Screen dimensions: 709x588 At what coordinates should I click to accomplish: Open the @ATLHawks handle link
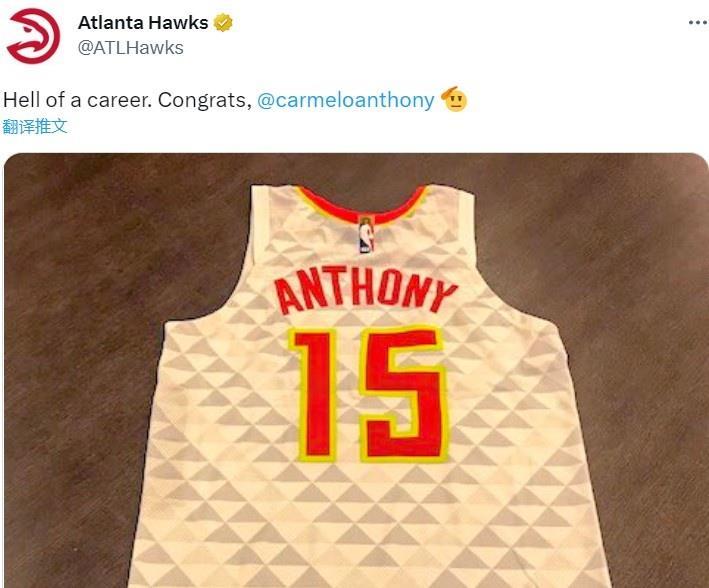pyautogui.click(x=131, y=48)
